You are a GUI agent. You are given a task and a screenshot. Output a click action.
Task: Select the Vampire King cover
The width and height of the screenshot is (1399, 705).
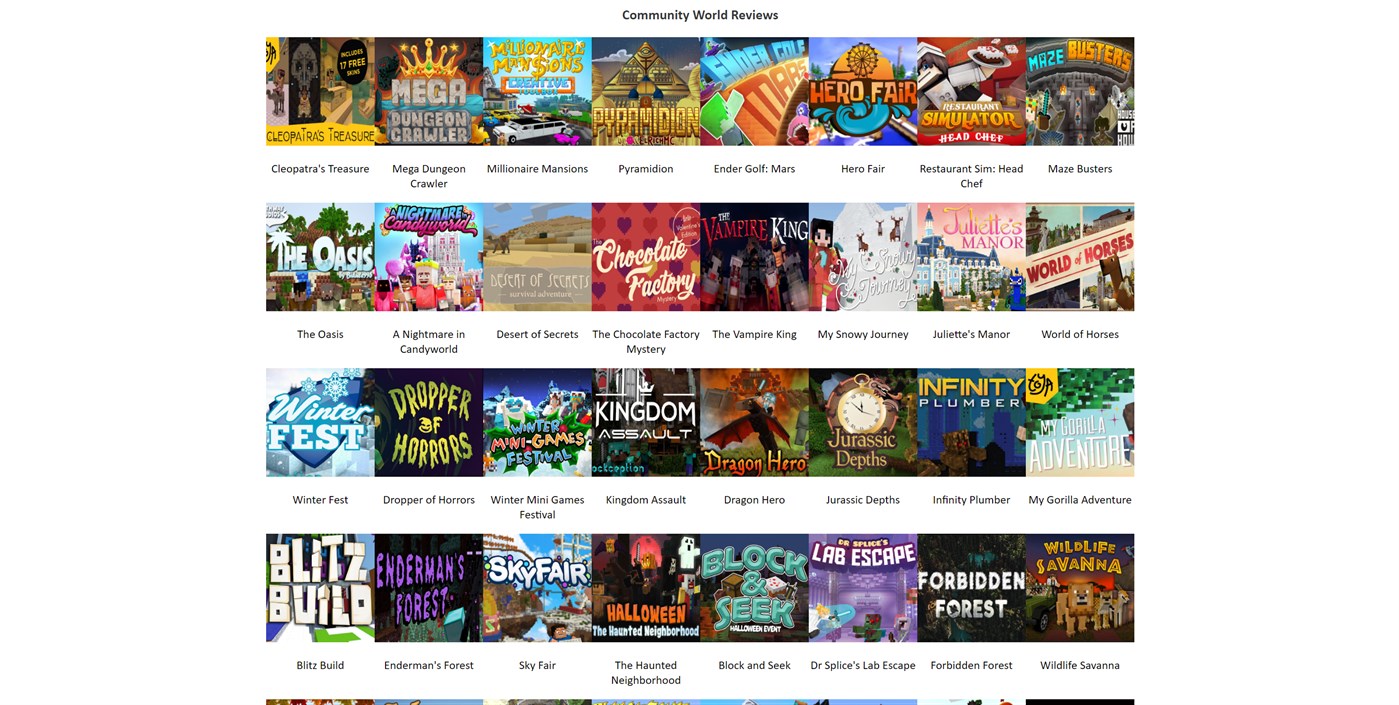754,257
